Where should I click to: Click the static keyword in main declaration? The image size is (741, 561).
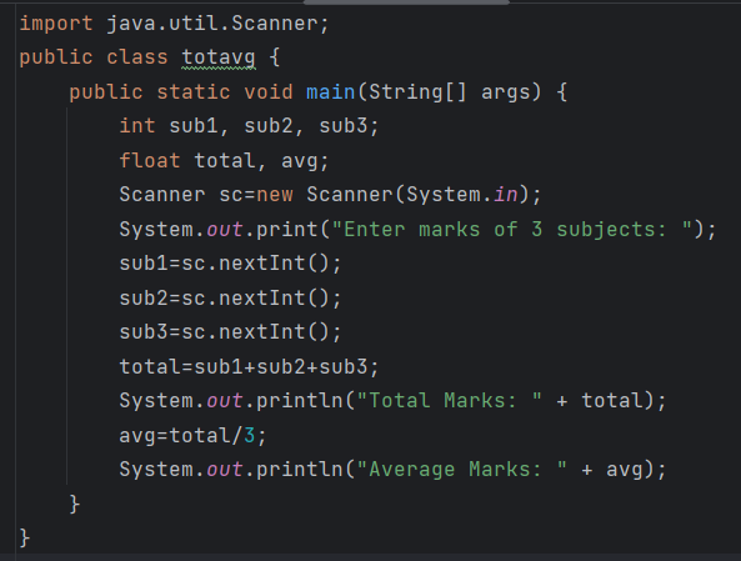[x=193, y=92]
